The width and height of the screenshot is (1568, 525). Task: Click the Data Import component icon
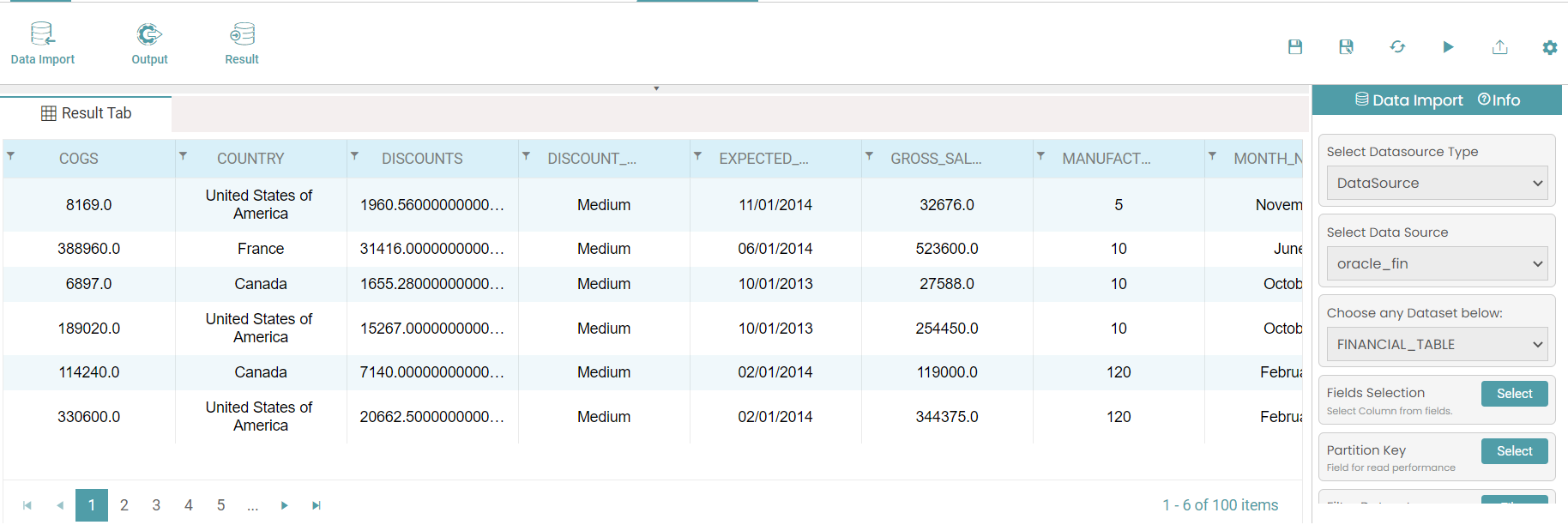click(42, 35)
